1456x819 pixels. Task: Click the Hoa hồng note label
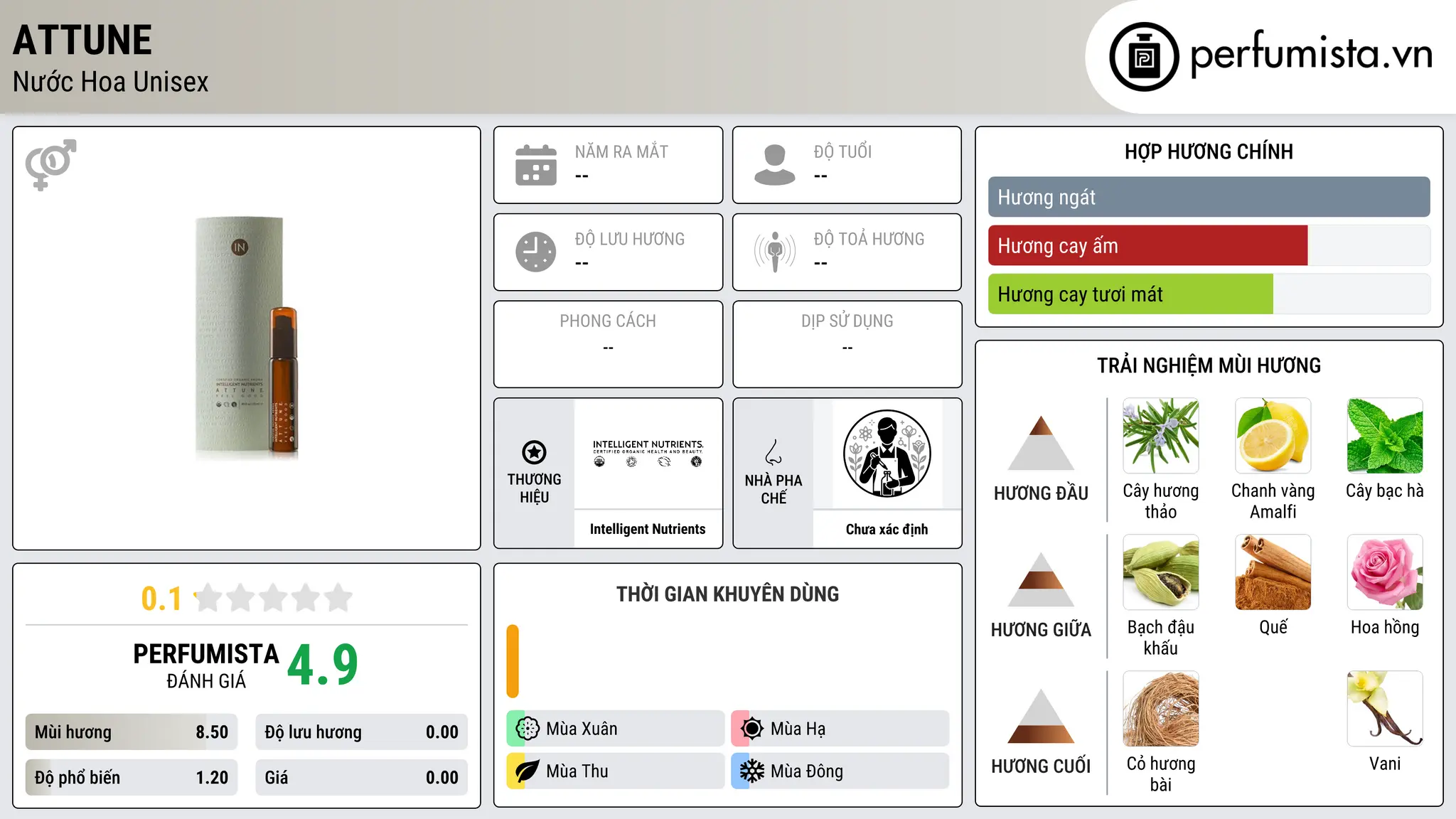point(1385,627)
